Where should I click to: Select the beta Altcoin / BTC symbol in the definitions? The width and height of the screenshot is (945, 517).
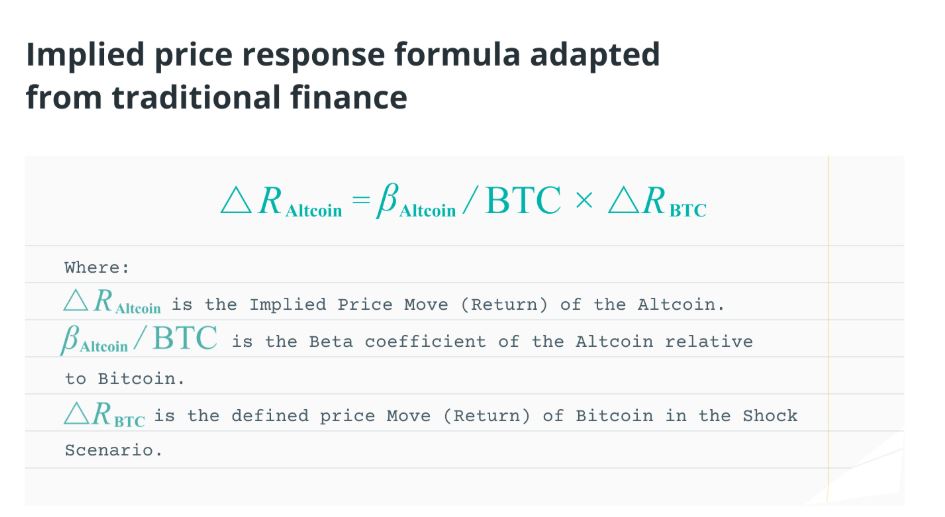pos(138,340)
